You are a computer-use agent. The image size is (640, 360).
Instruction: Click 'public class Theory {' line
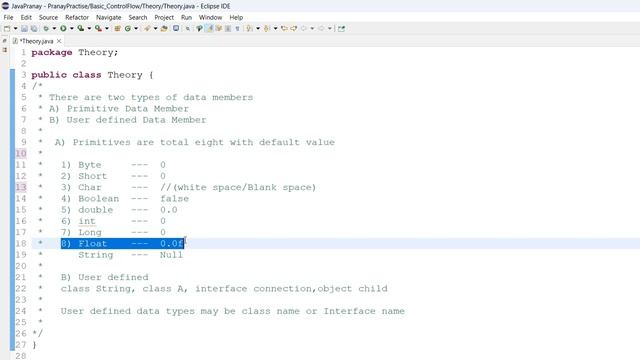point(92,75)
